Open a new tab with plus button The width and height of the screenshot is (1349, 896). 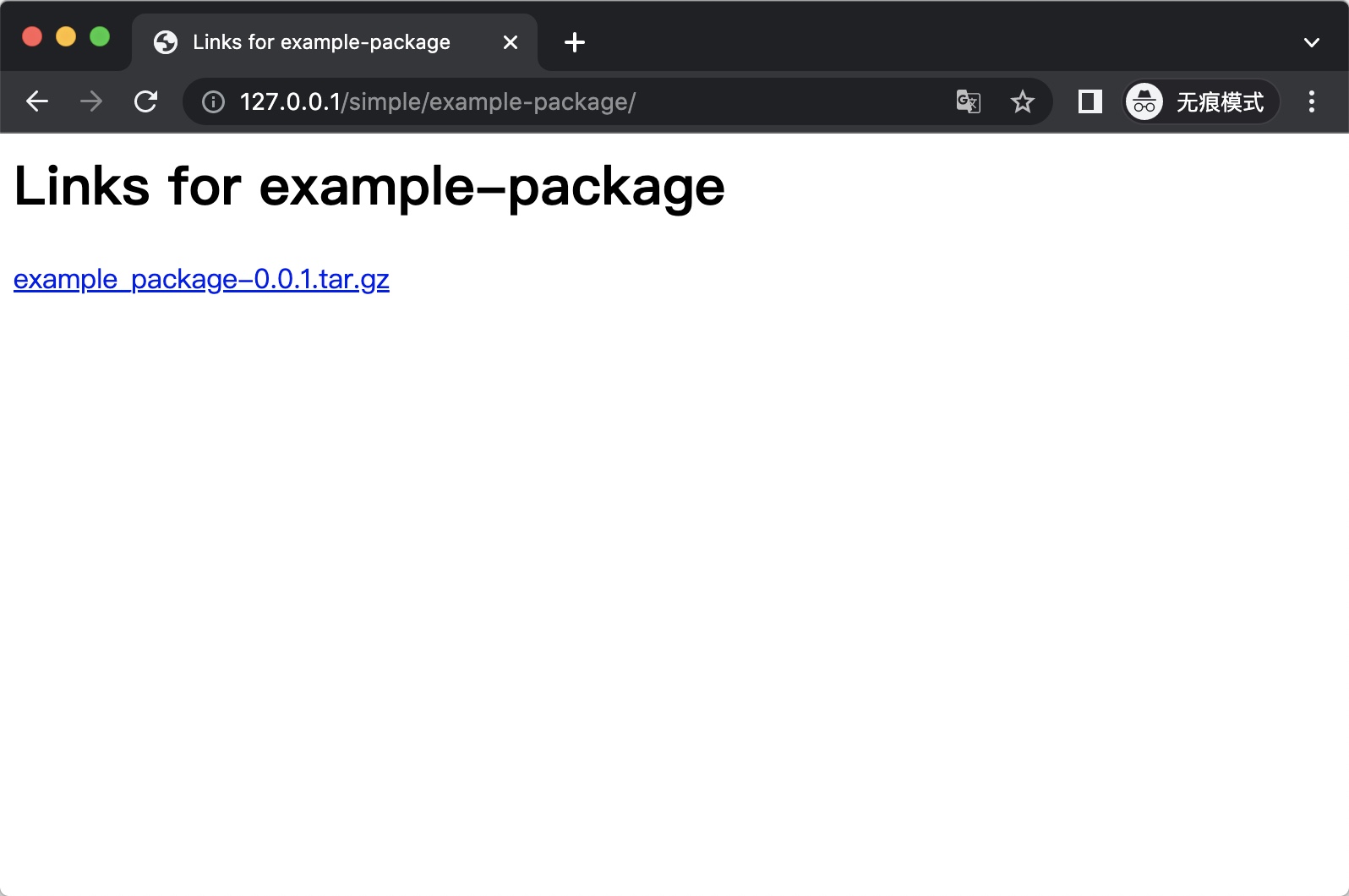(575, 42)
